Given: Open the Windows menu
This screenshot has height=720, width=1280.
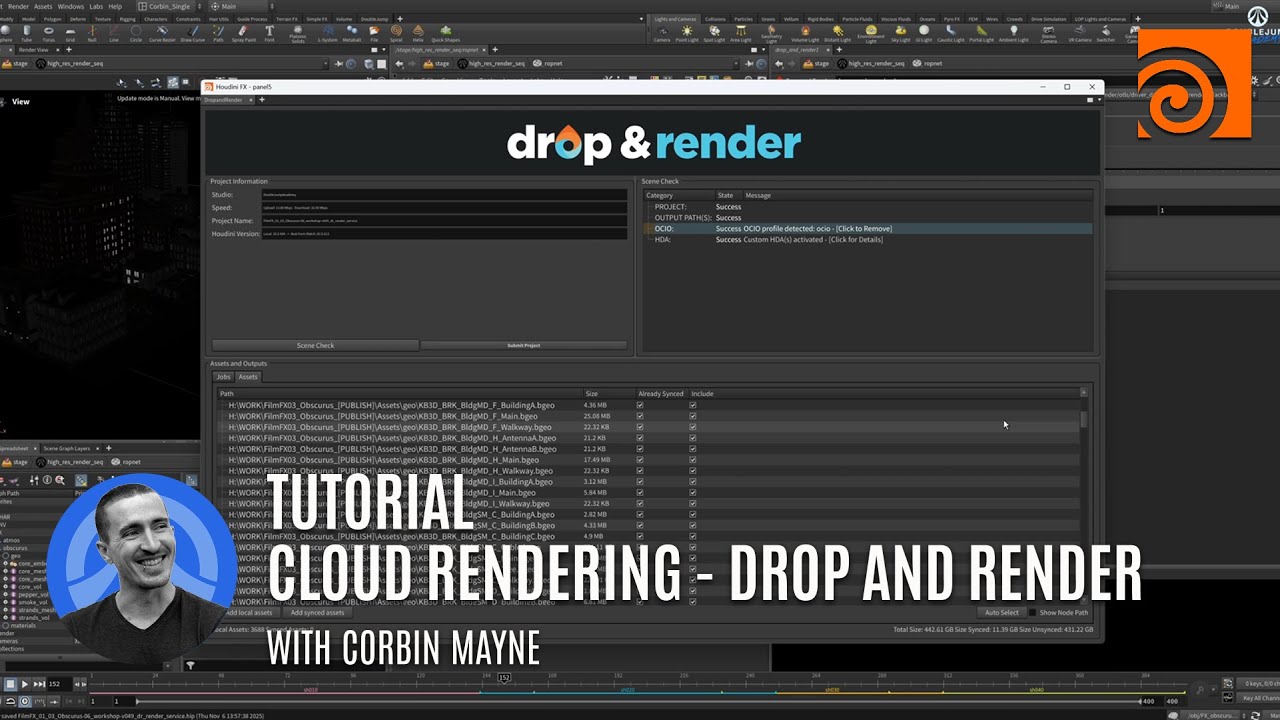Looking at the screenshot, I should tap(71, 6).
